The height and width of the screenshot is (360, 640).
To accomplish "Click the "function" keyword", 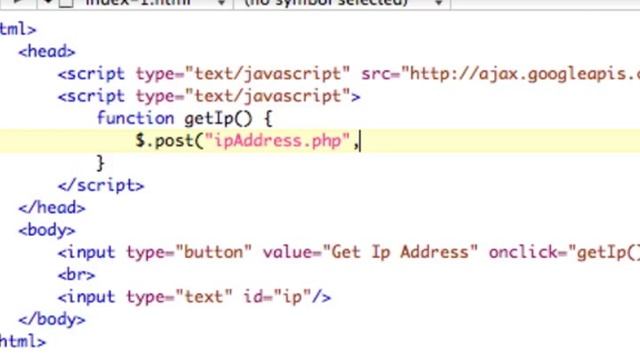I will click(136, 118).
